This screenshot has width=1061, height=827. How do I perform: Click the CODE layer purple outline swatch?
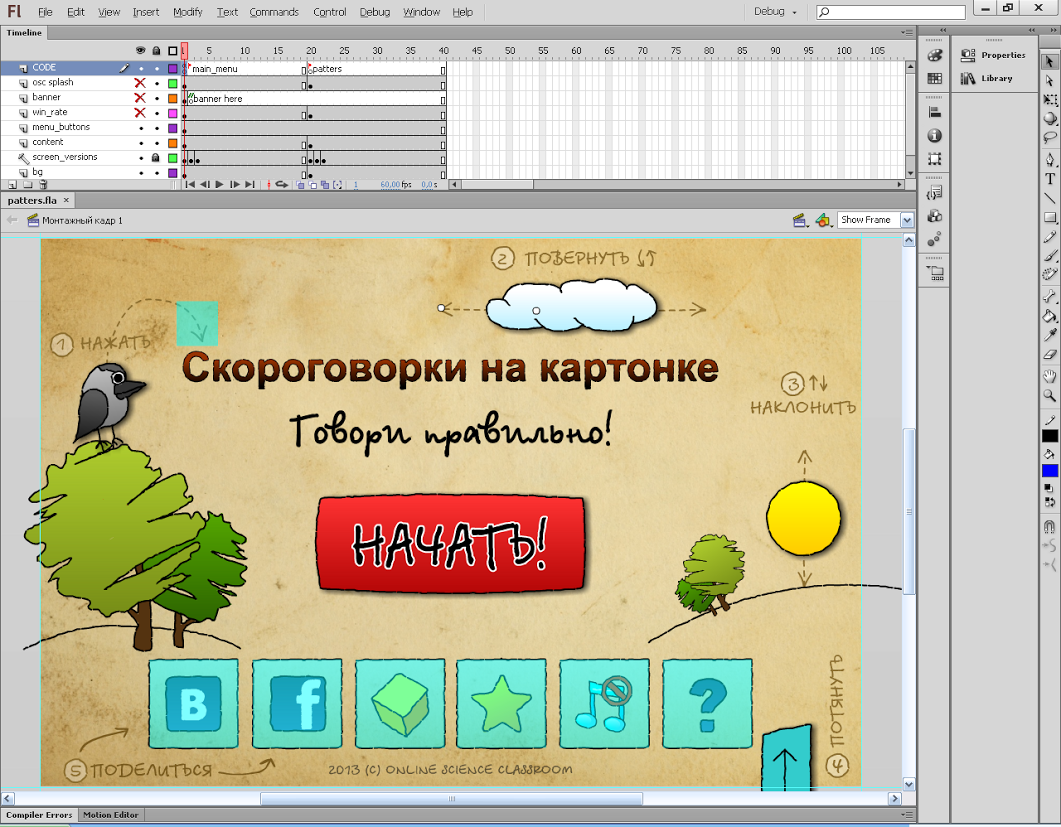pyautogui.click(x=173, y=68)
